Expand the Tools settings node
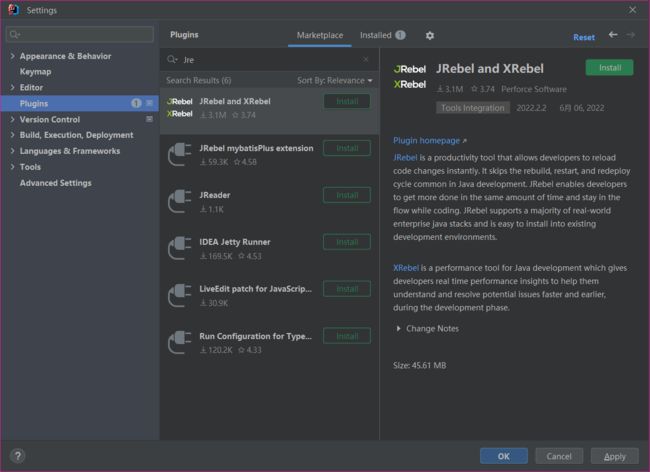Screen dimensions: 650x472 point(12,167)
